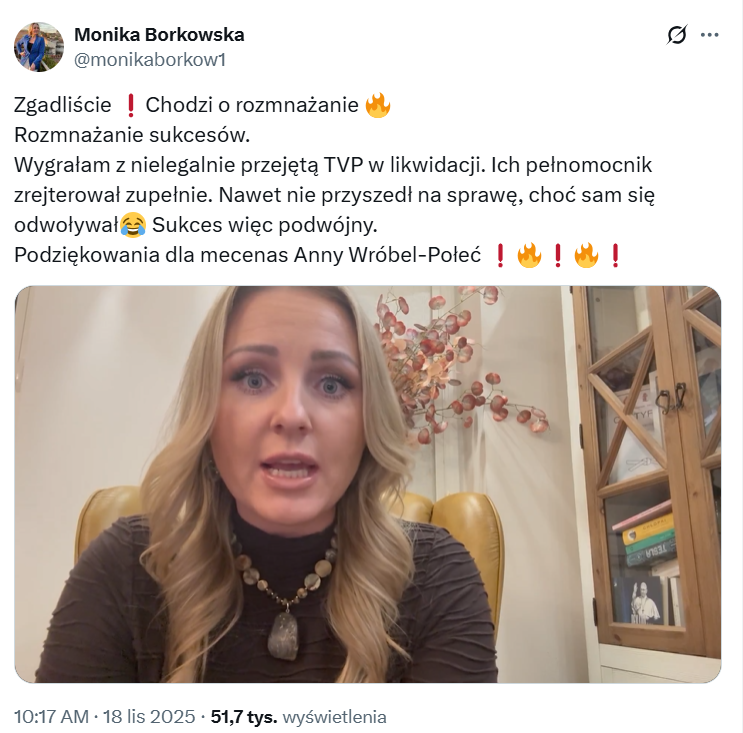This screenshot has width=743, height=733.
Task: Click the Monika Borkowska display name
Action: pos(159,35)
